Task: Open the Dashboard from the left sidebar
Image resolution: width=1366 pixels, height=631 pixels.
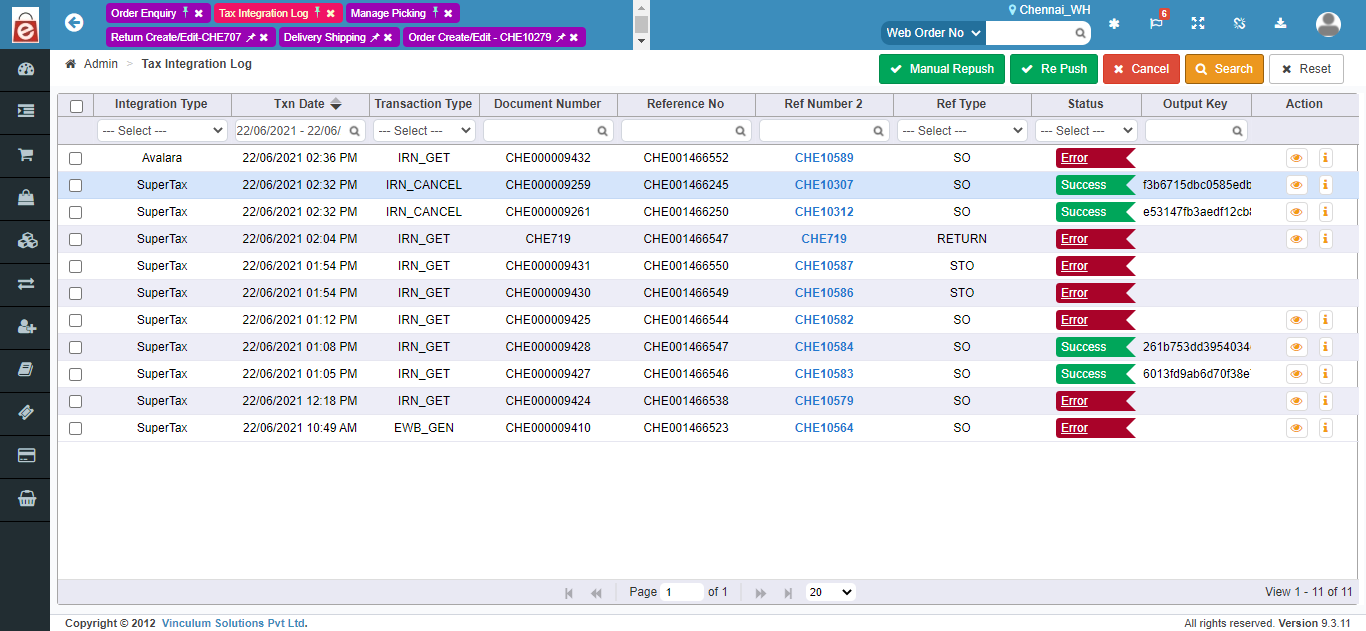Action: tap(24, 69)
